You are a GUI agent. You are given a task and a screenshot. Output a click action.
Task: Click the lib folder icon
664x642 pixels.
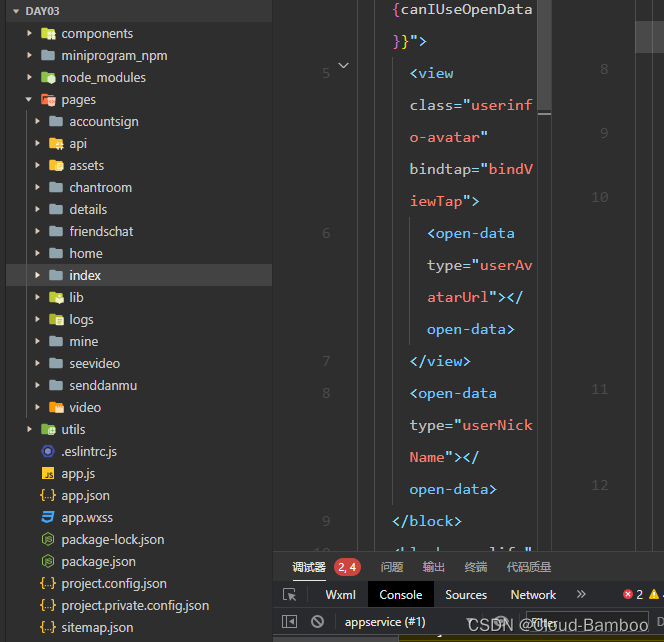pyautogui.click(x=56, y=298)
